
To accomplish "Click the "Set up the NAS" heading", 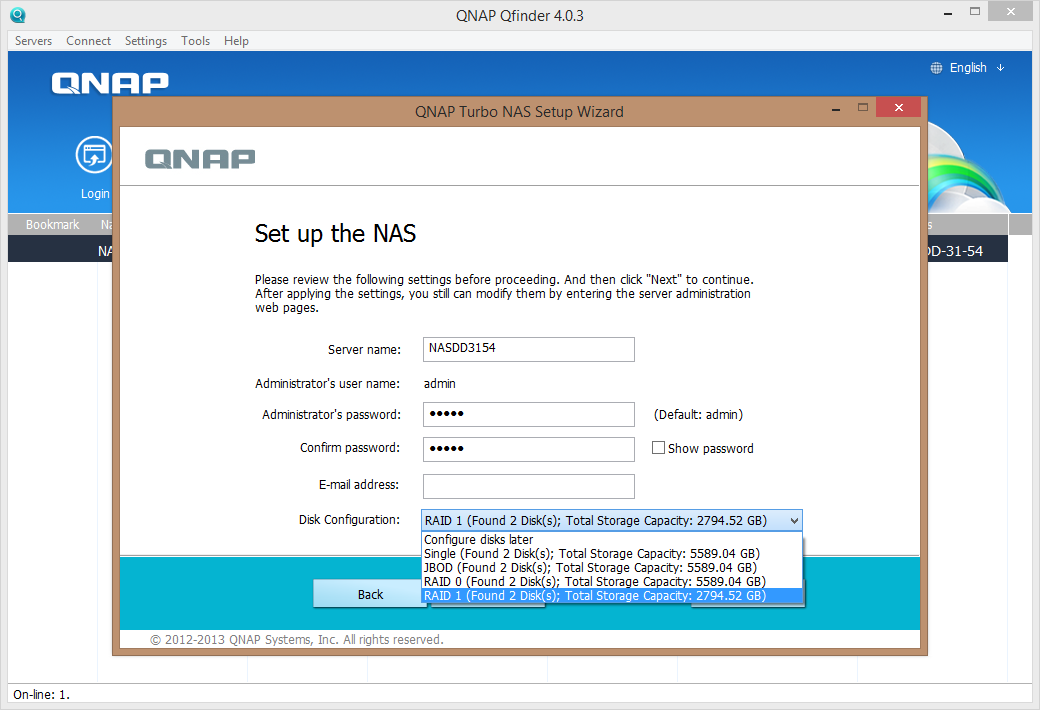I will [x=336, y=234].
